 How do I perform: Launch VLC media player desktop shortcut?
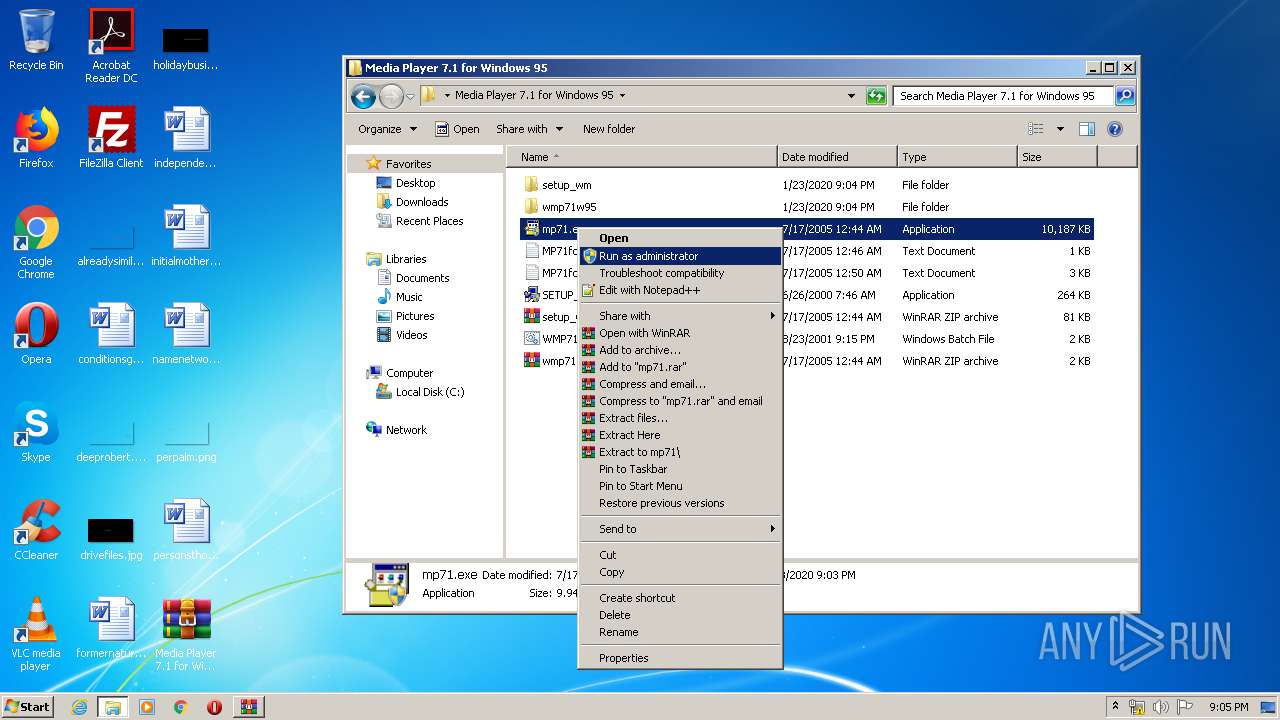click(x=36, y=634)
